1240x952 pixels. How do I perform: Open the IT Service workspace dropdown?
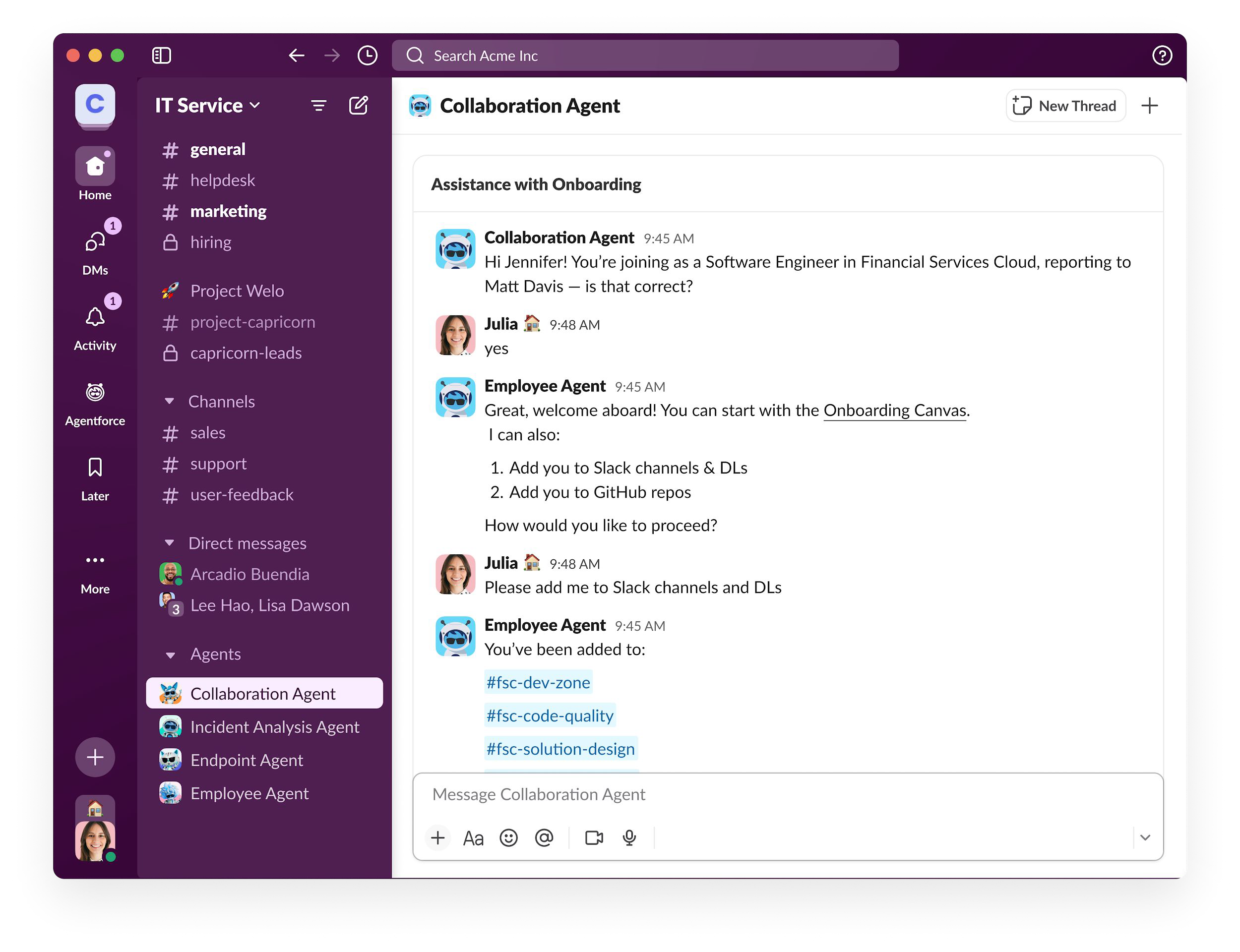click(207, 106)
